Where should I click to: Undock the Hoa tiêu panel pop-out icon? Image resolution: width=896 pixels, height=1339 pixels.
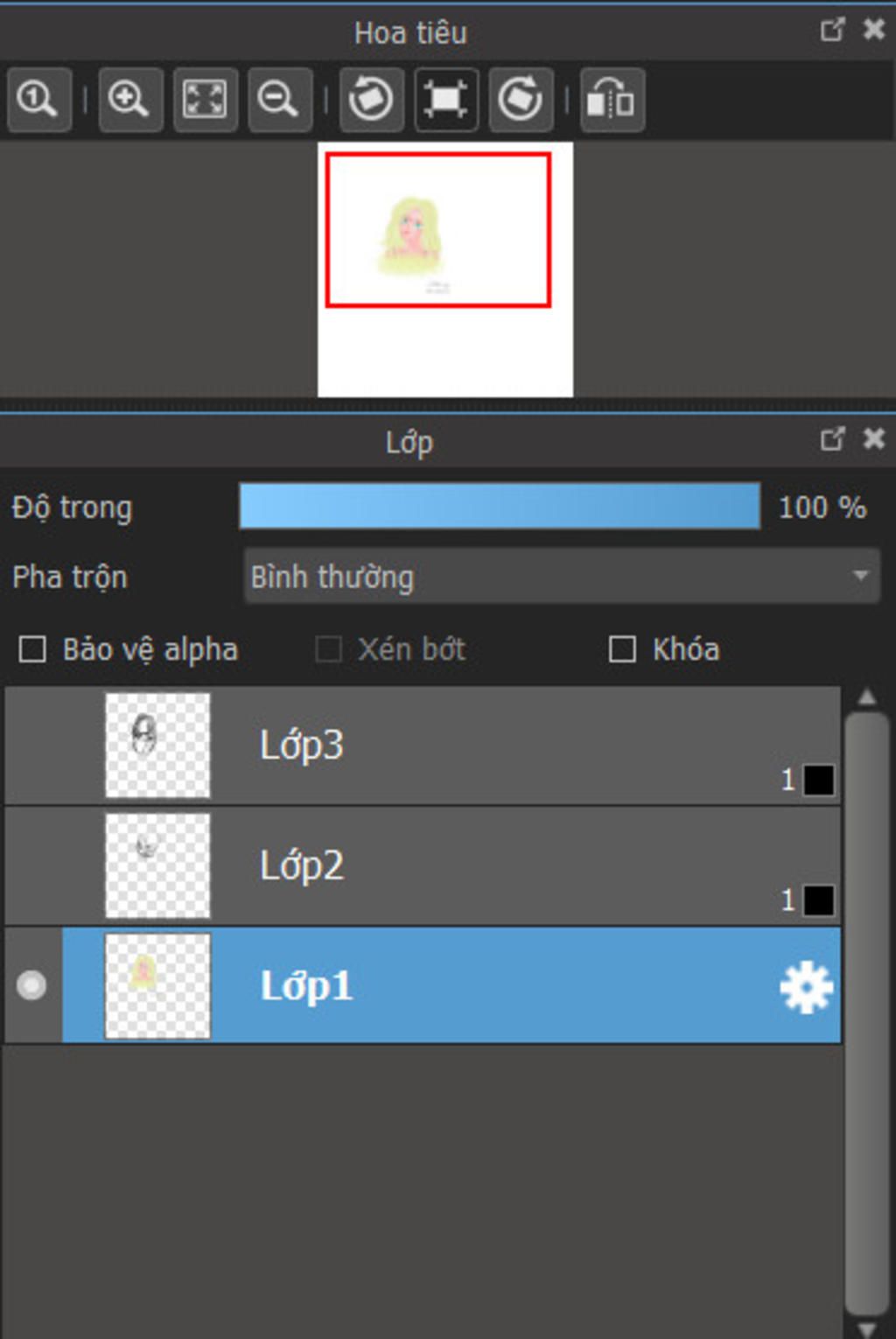coord(832,30)
